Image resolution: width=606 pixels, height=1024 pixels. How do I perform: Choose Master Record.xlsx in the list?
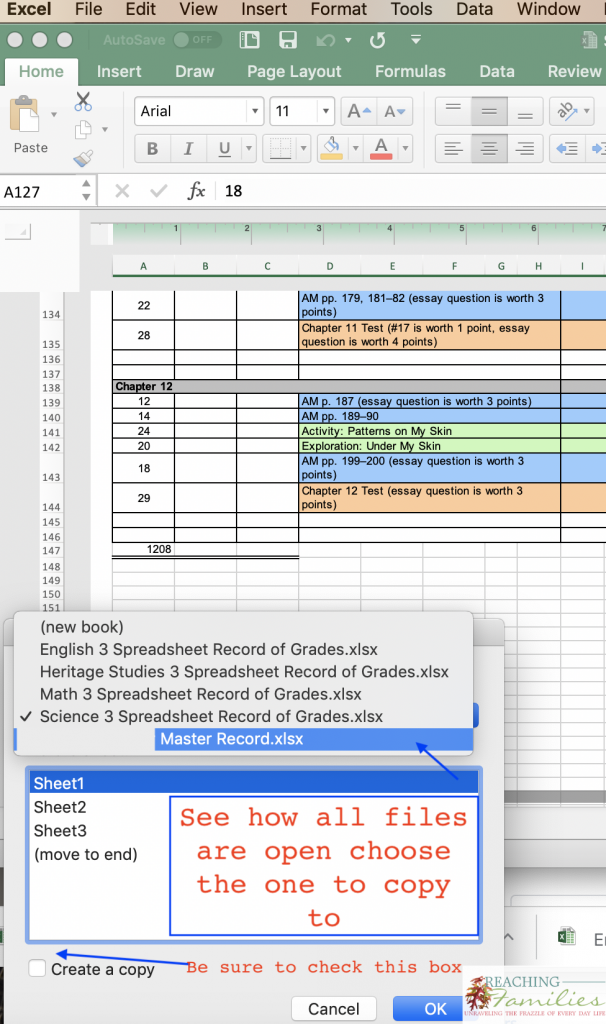point(244,739)
